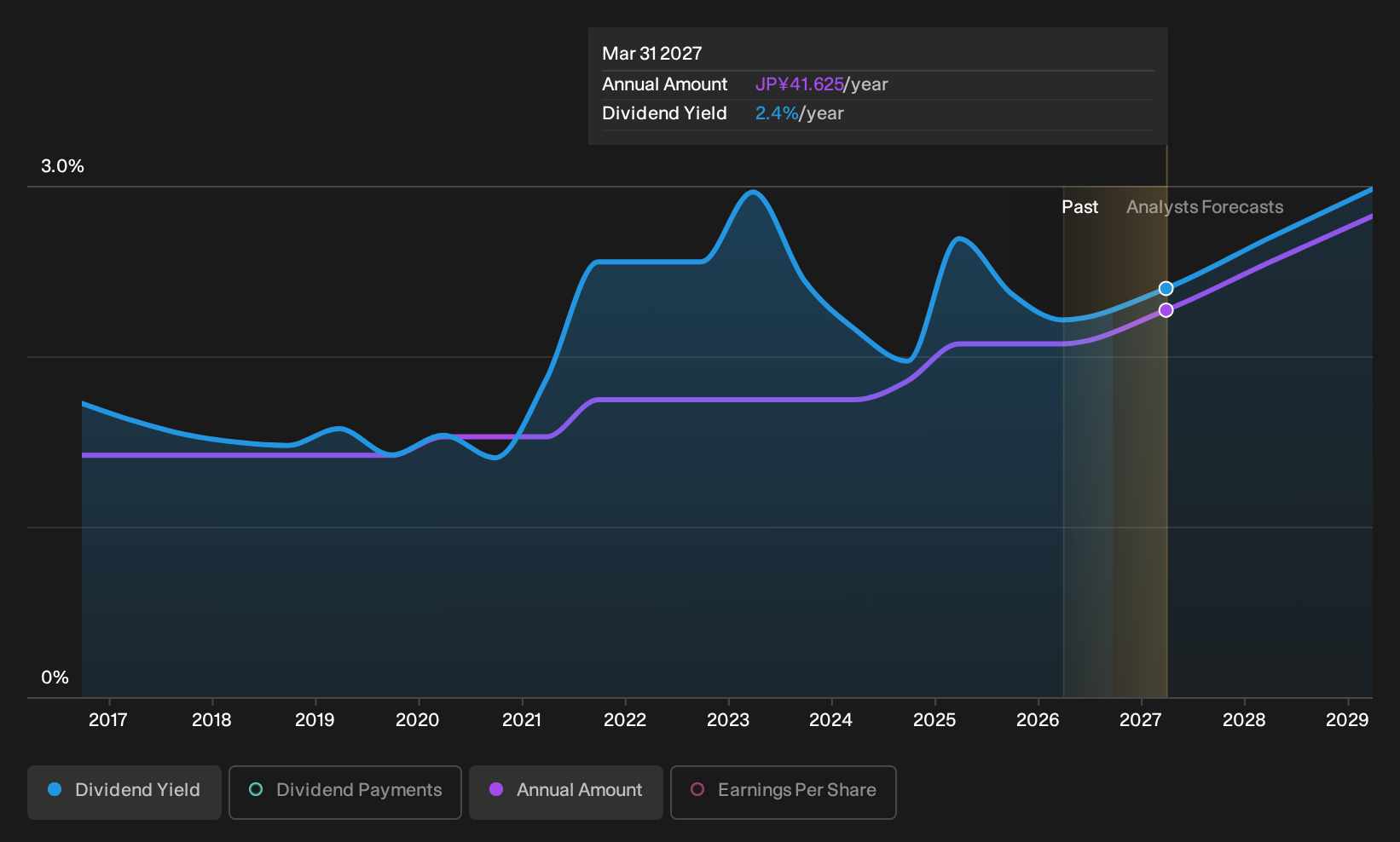Click the Analysts Forecasts label
Image resolution: width=1400 pixels, height=842 pixels.
click(x=1205, y=207)
